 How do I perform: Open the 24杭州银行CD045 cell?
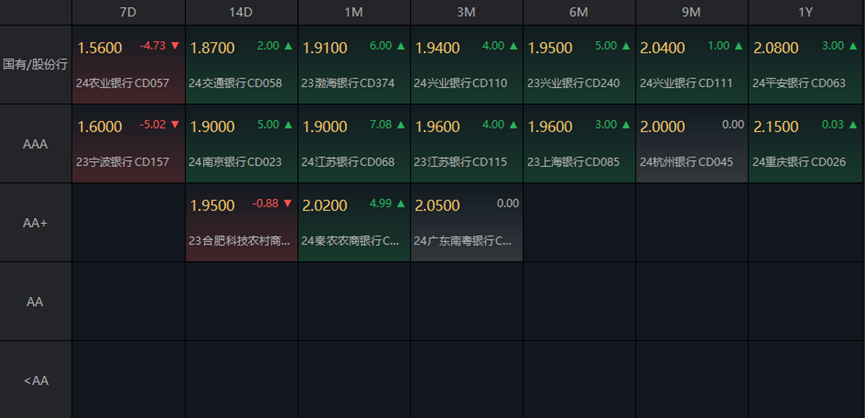pyautogui.click(x=692, y=143)
